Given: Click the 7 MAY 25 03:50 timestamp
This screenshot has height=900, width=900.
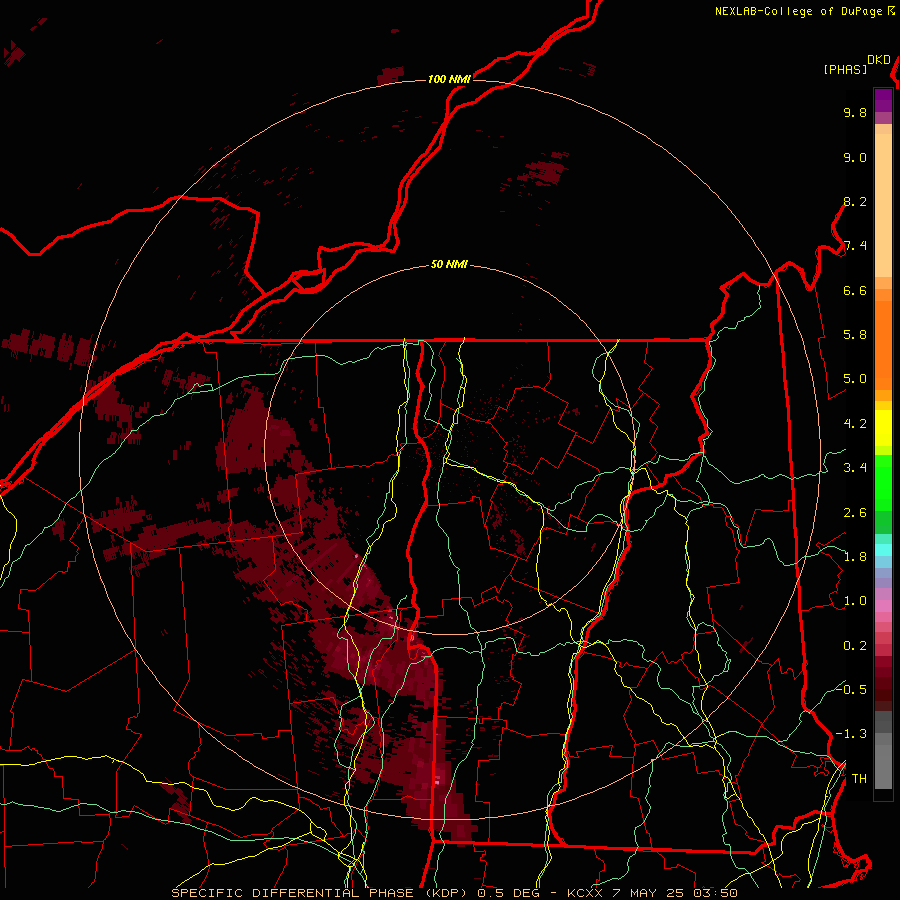Looking at the screenshot, I should click(675, 893).
